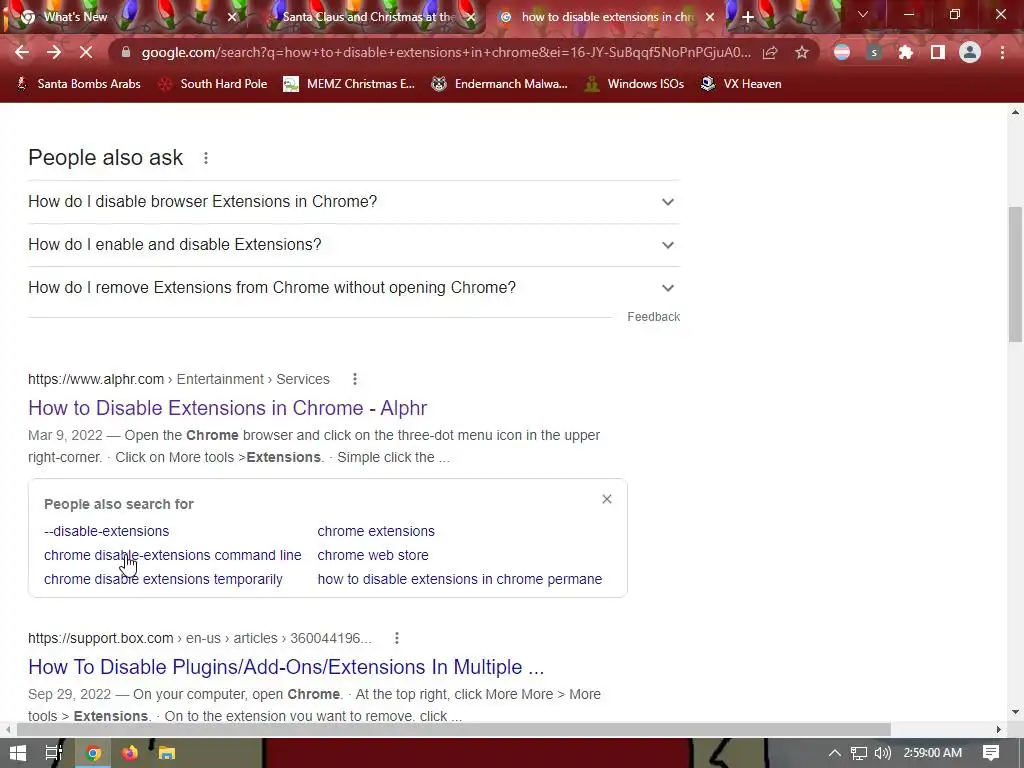Click the forward navigation arrow
Viewport: 1024px width, 768px height.
click(x=54, y=52)
